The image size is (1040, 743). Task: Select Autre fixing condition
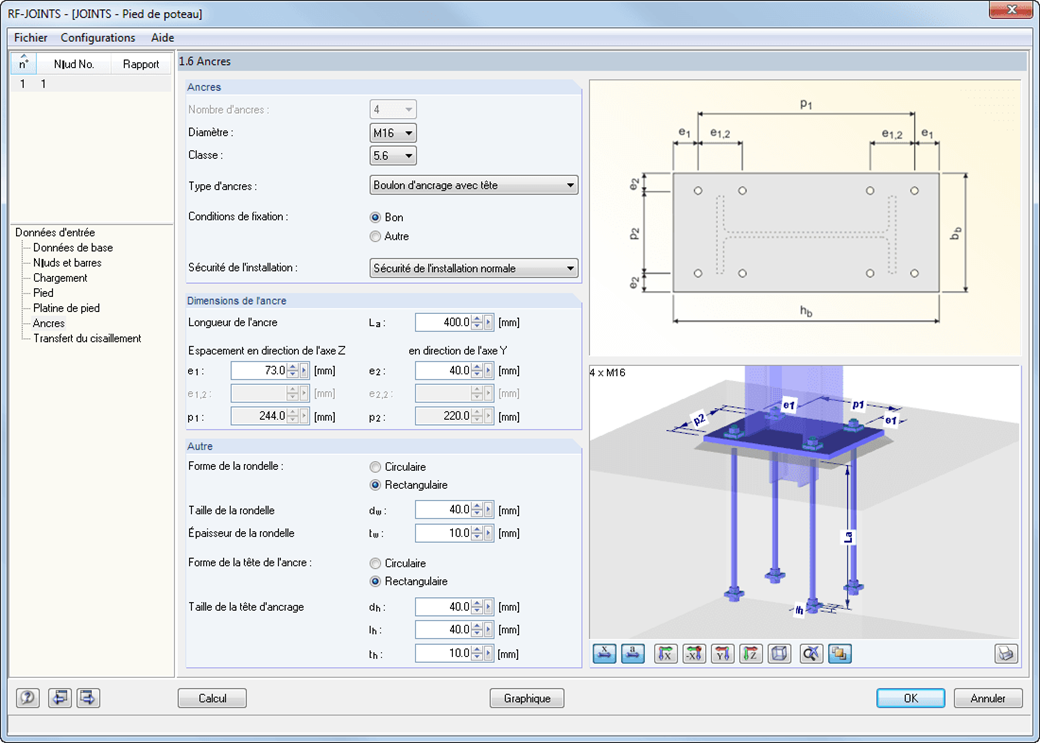[375, 236]
